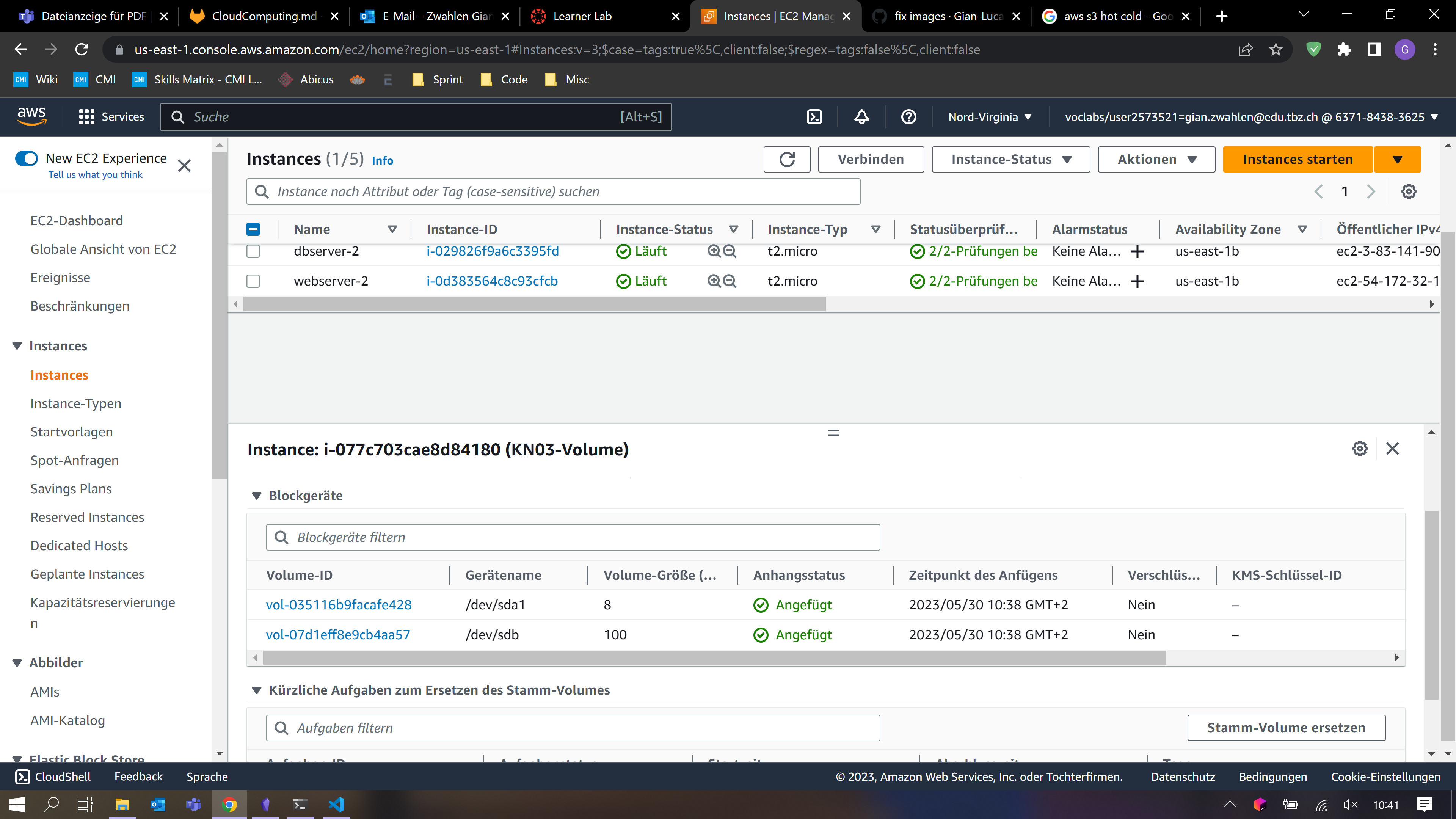Collapse the Blockgeräte section

click(x=257, y=496)
